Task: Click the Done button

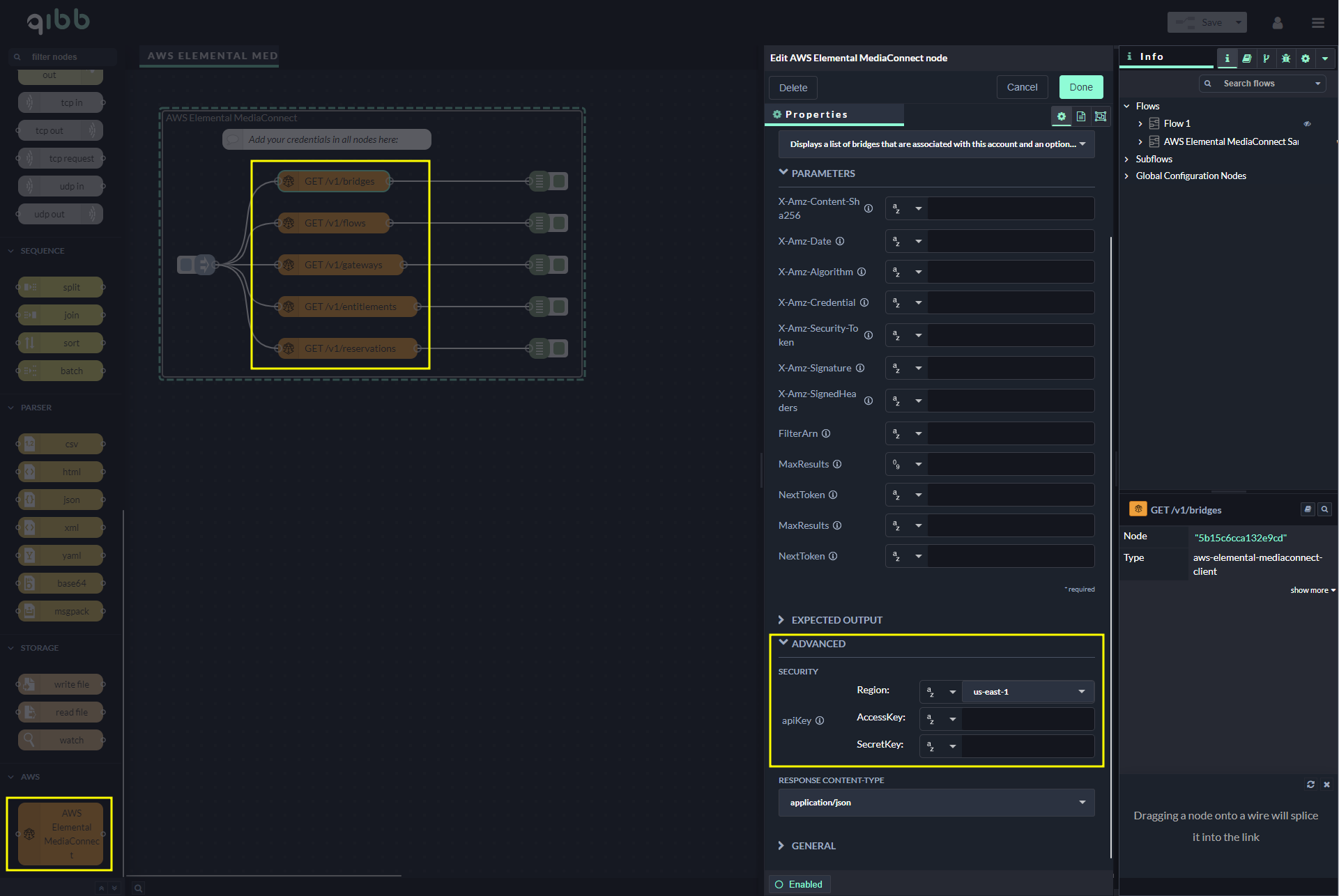Action: (x=1080, y=87)
